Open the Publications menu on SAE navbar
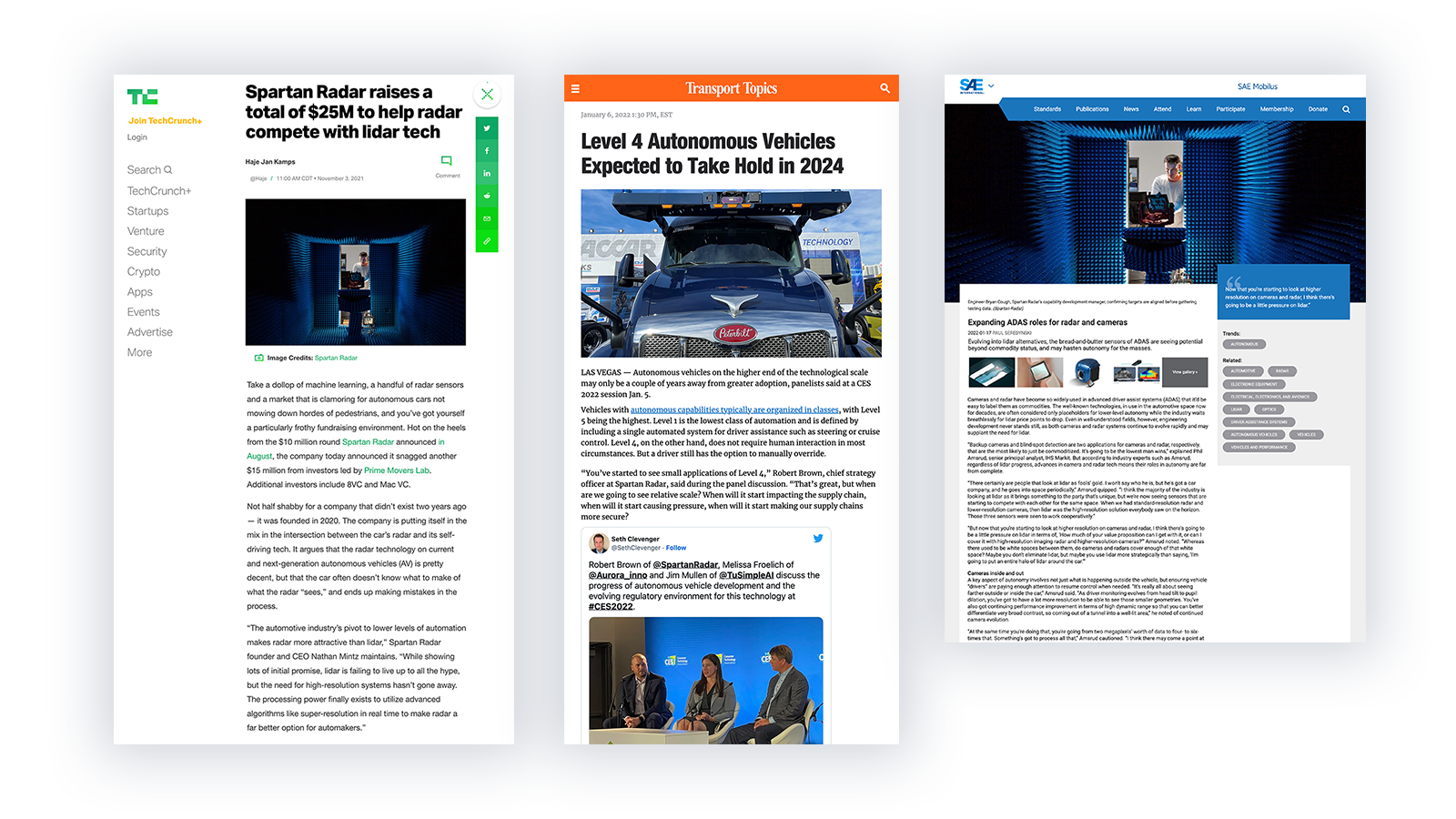This screenshot has width=1456, height=819. (x=1092, y=109)
